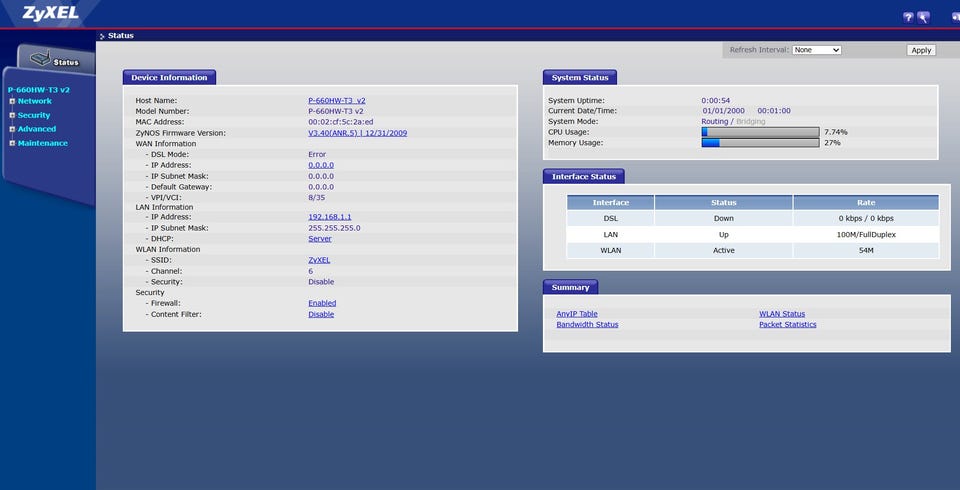
Task: Open the WLAN Status link
Action: [x=782, y=314]
